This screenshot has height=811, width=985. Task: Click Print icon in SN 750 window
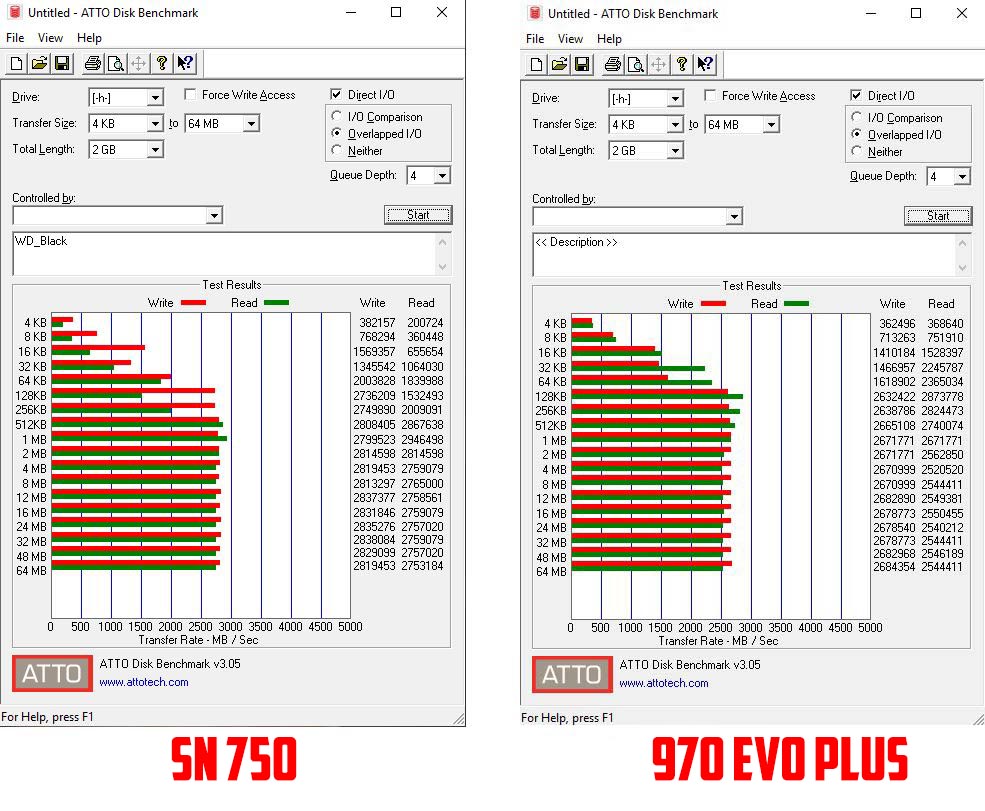click(x=93, y=63)
